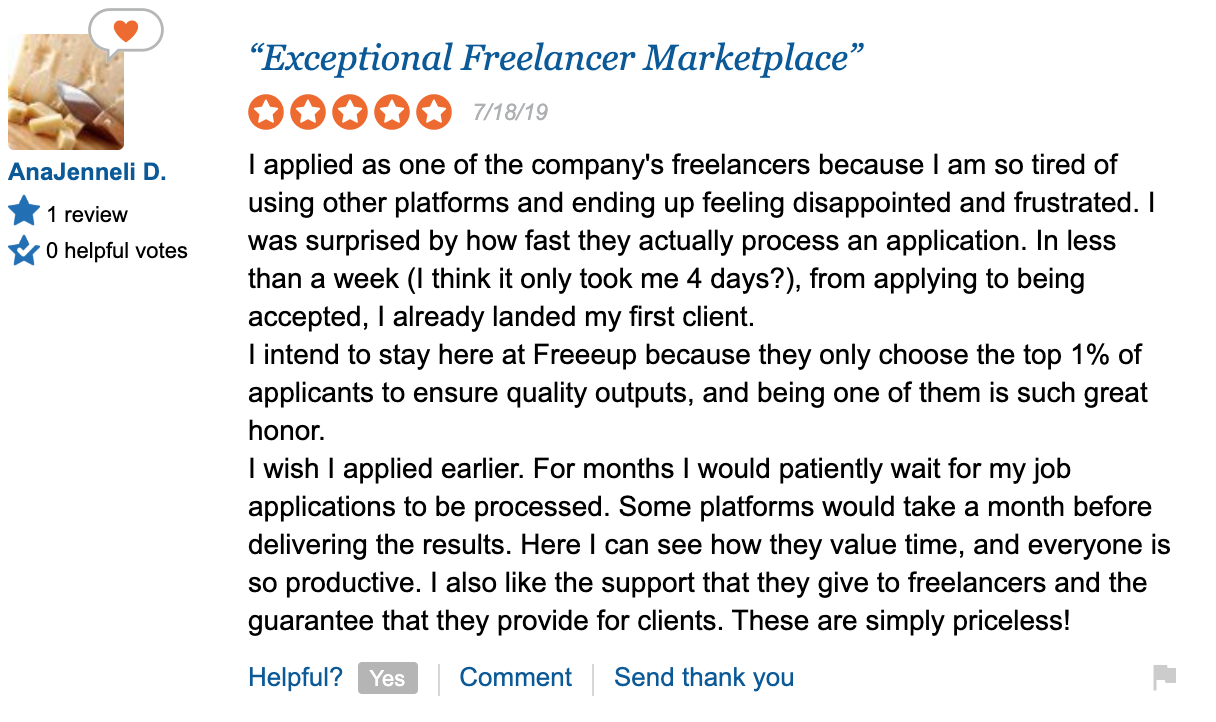Screen dimensions: 1216x722
Task: Click the 7/18/19 review date
Action: [x=510, y=112]
